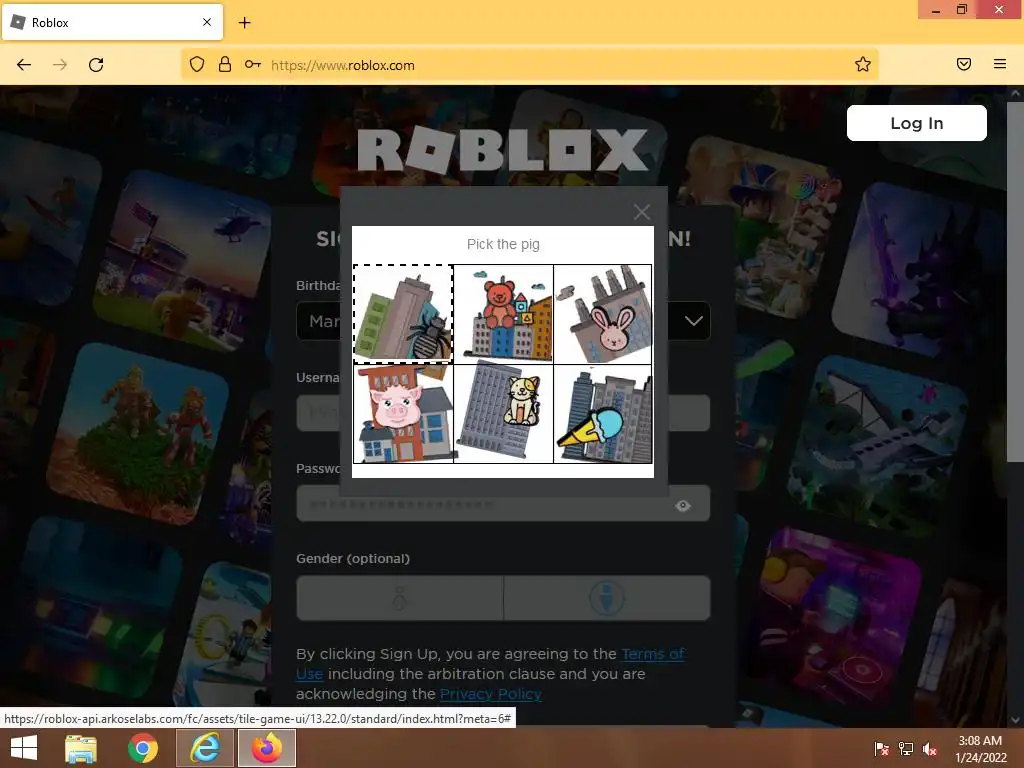Switch to Firefox taskbar icon

[x=266, y=748]
